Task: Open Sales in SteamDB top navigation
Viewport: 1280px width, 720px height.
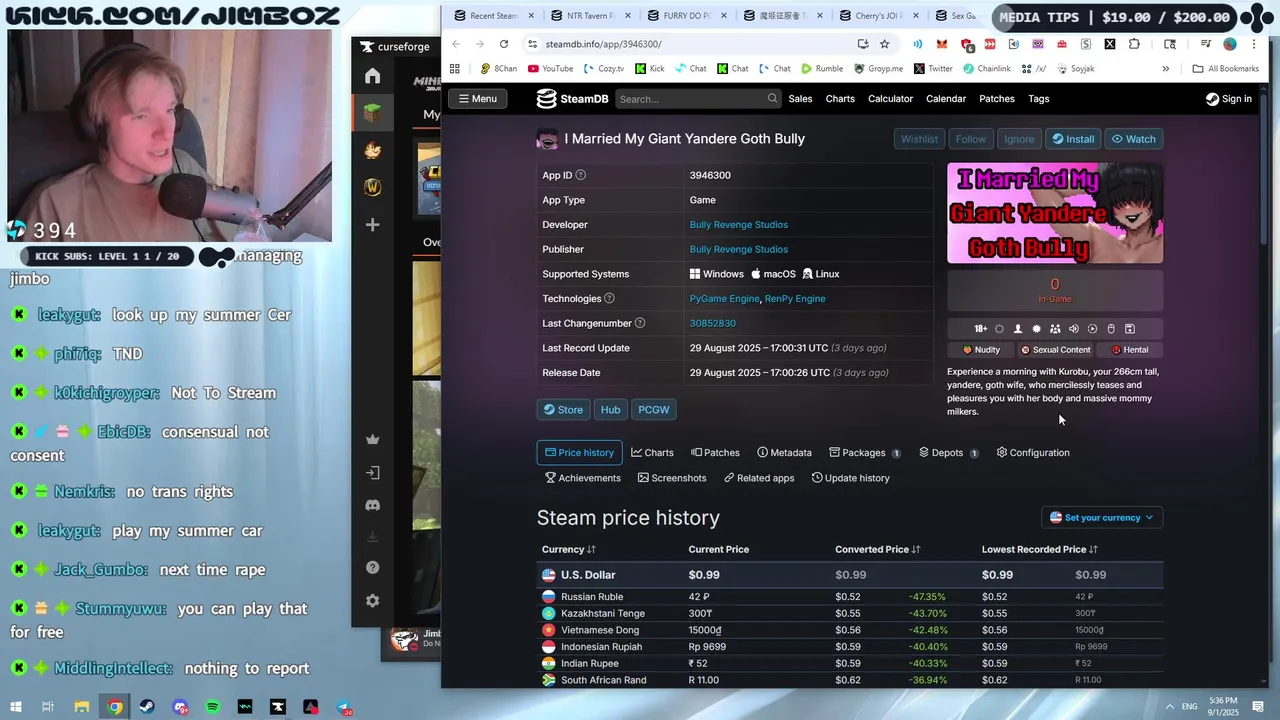Action: pos(800,98)
